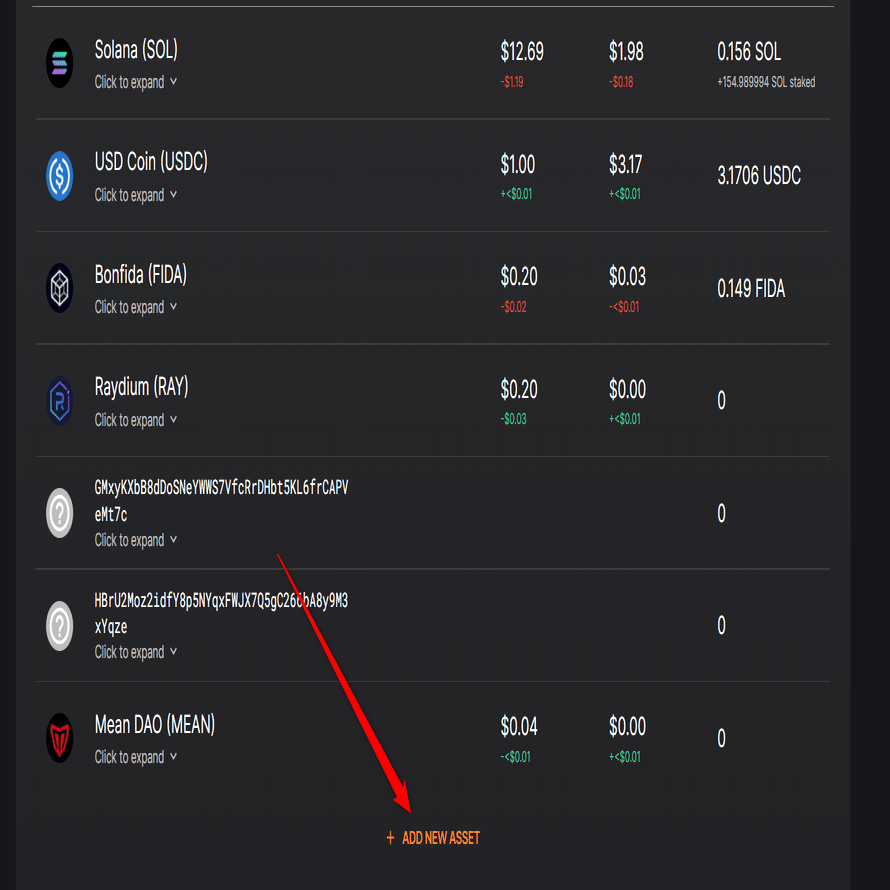Expand the GMxyKXbB8 unknown token row
The height and width of the screenshot is (890, 890).
pyautogui.click(x=136, y=540)
